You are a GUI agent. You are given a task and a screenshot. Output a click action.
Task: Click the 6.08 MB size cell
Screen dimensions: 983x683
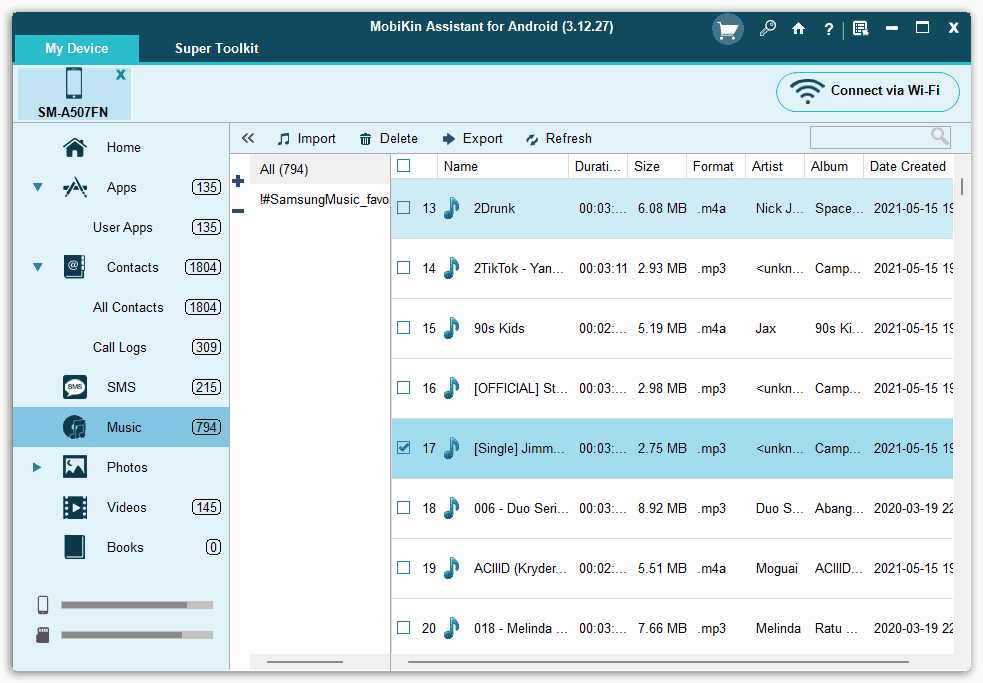click(x=662, y=208)
